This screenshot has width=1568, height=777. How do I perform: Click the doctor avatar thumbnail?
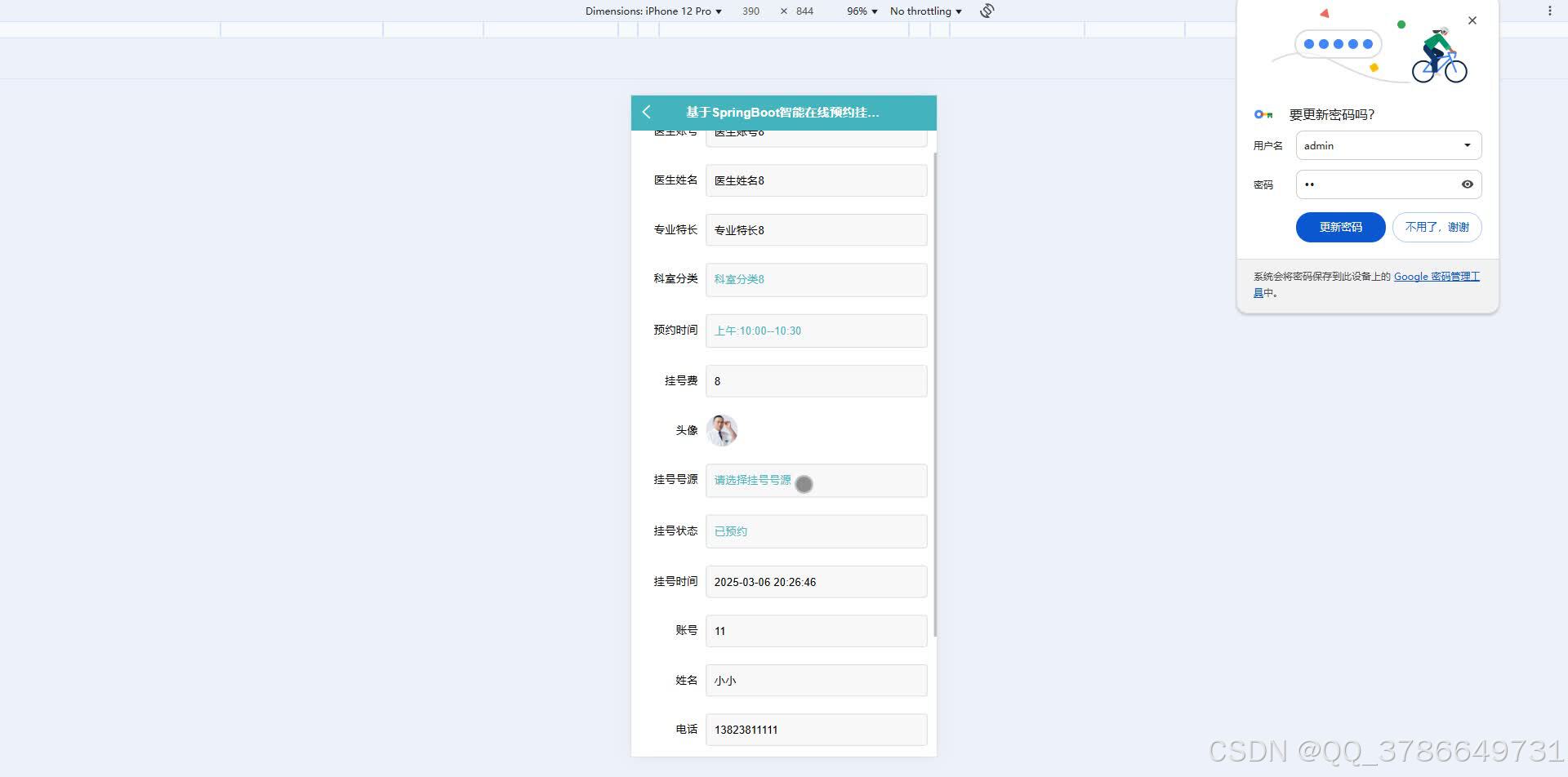(x=722, y=430)
